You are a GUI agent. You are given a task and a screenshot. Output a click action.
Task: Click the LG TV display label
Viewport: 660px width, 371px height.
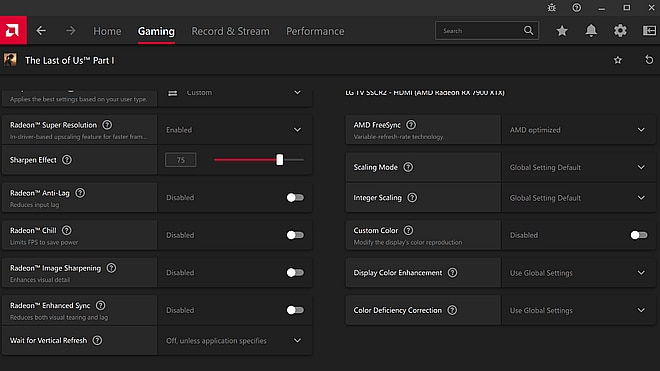(x=425, y=93)
